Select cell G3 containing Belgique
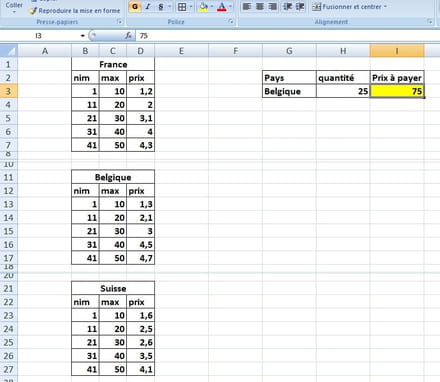Image resolution: width=440 pixels, height=382 pixels. pos(289,91)
